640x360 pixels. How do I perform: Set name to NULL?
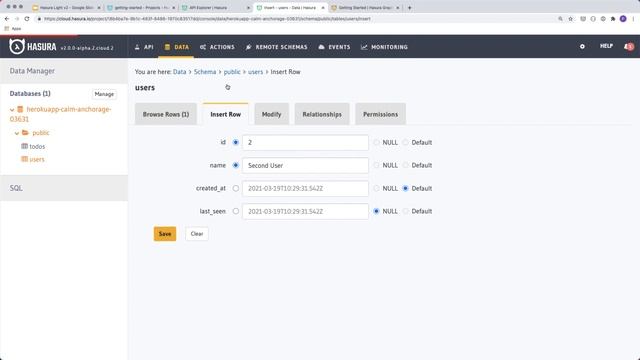coord(376,165)
